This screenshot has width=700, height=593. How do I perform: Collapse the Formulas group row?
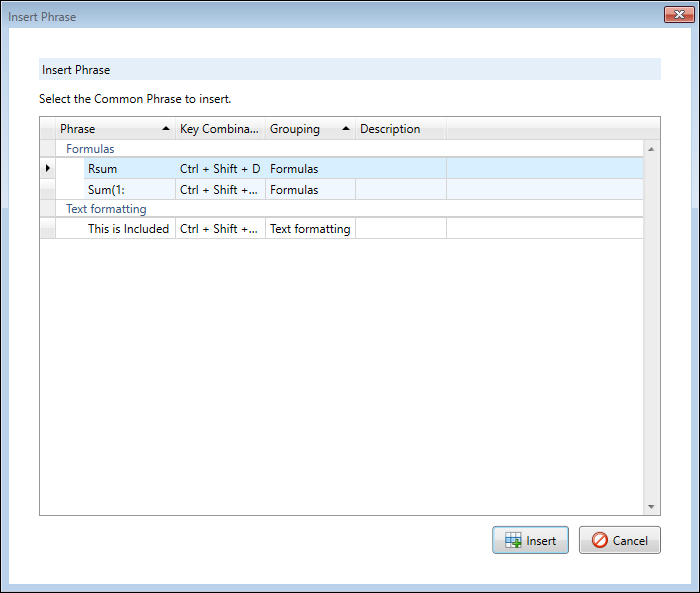click(x=90, y=149)
